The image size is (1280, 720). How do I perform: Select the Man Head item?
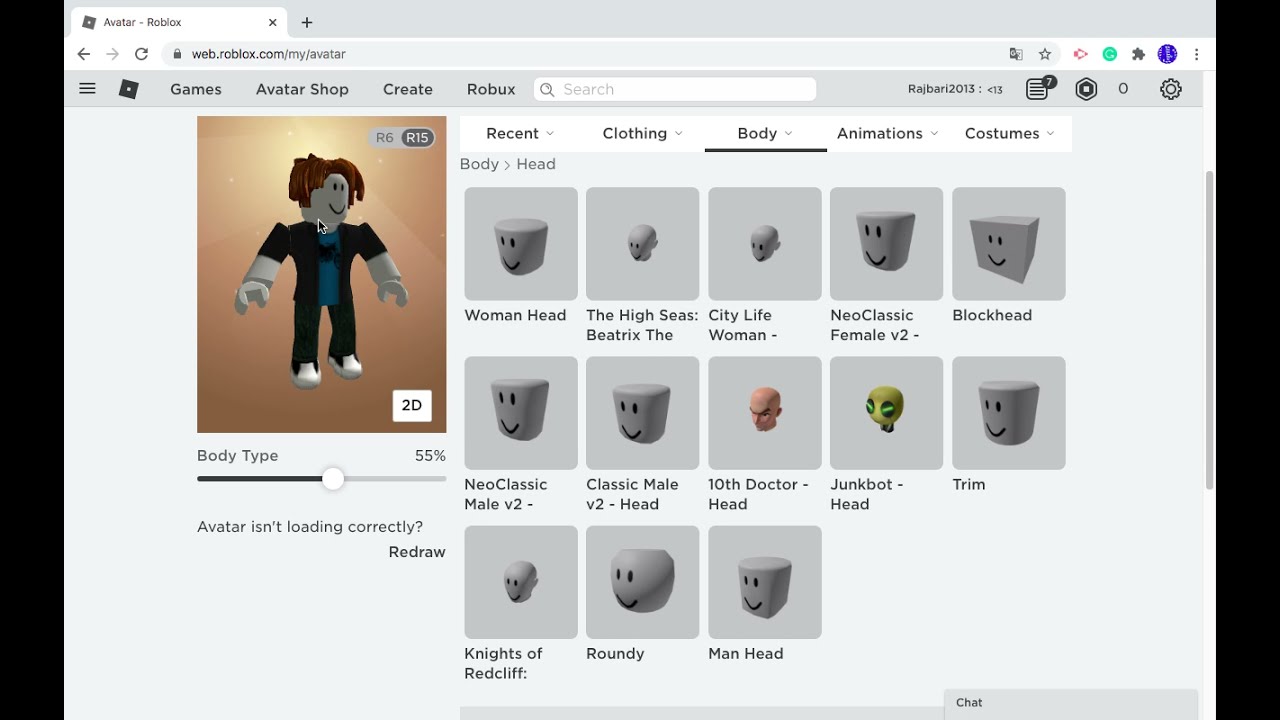tap(765, 582)
